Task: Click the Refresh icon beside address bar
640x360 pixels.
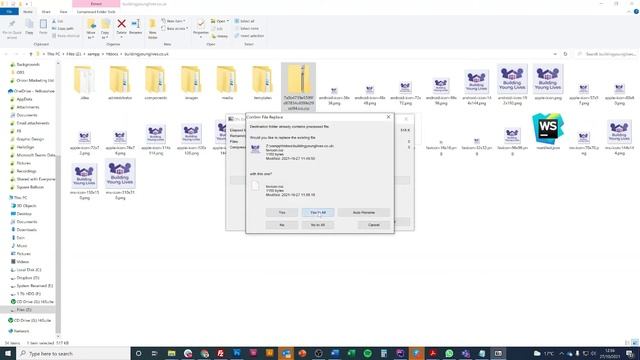Action: click(x=565, y=54)
